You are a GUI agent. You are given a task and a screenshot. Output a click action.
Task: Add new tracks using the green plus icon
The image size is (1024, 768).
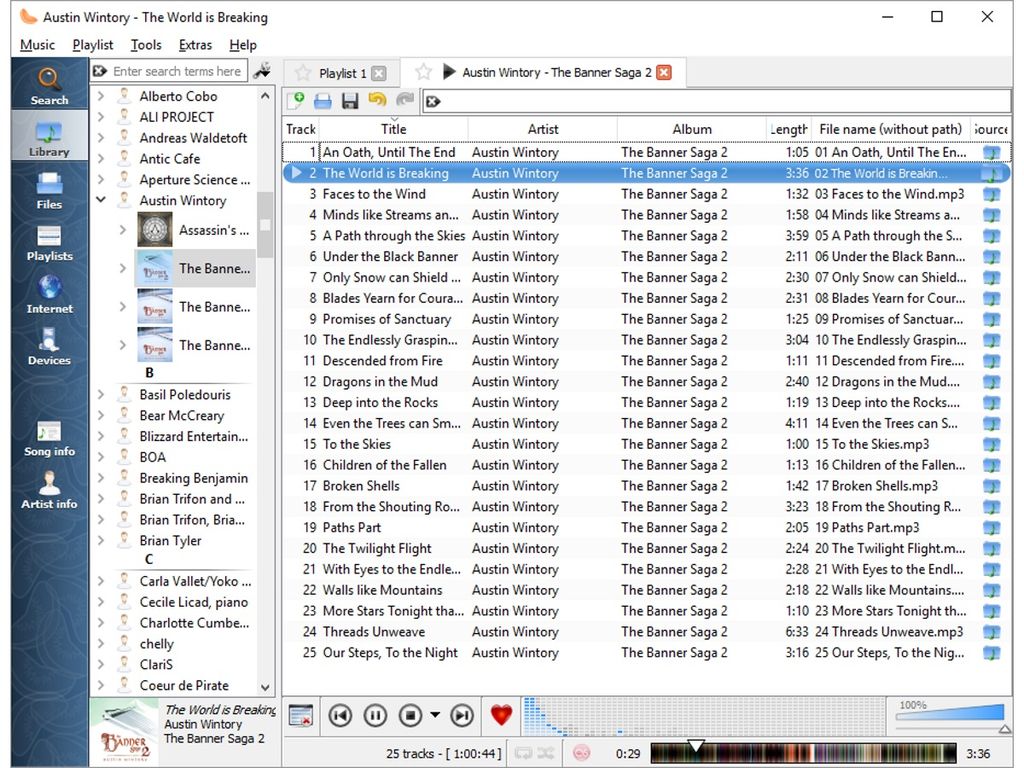click(296, 100)
